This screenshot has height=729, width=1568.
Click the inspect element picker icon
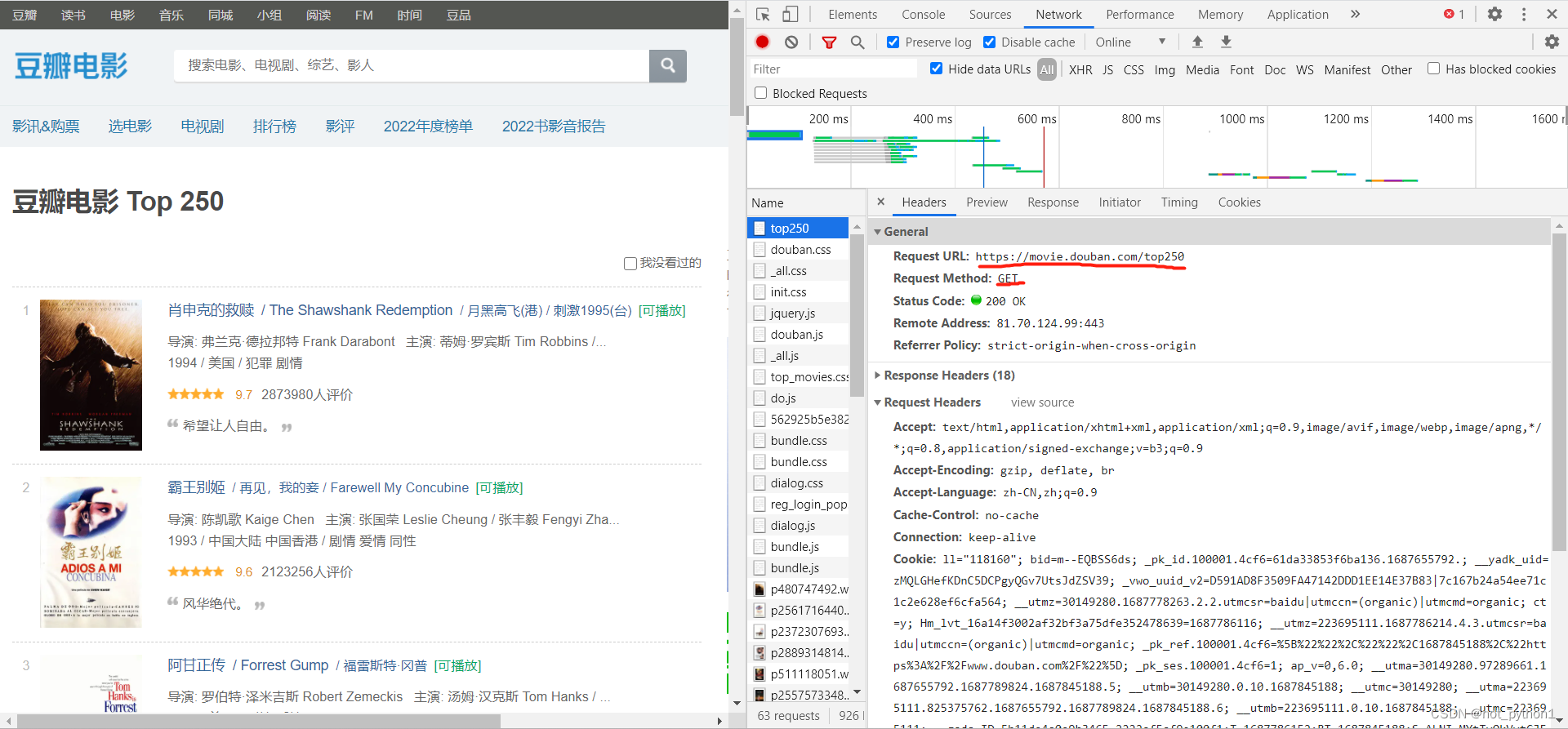click(x=763, y=14)
